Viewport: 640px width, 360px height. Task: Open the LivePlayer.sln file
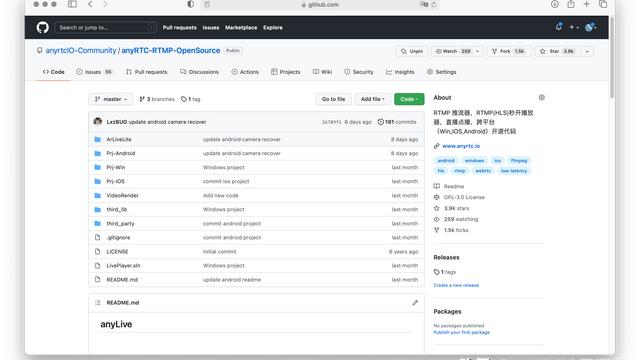coord(123,266)
